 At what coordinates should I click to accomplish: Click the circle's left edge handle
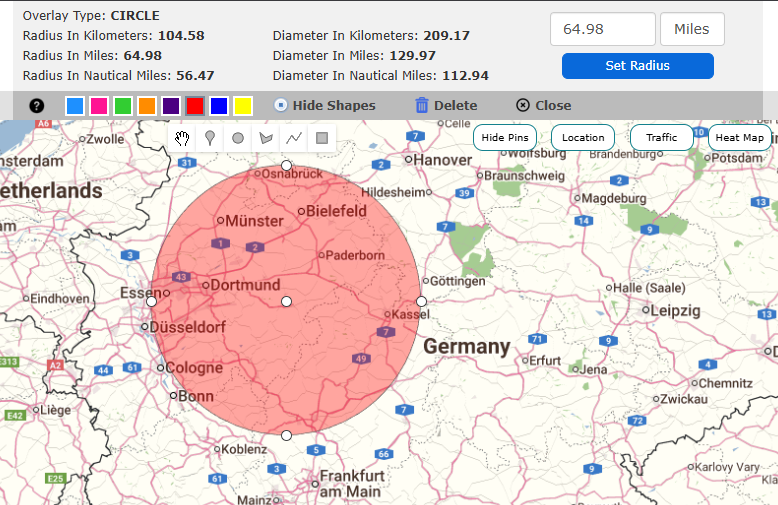coord(151,301)
